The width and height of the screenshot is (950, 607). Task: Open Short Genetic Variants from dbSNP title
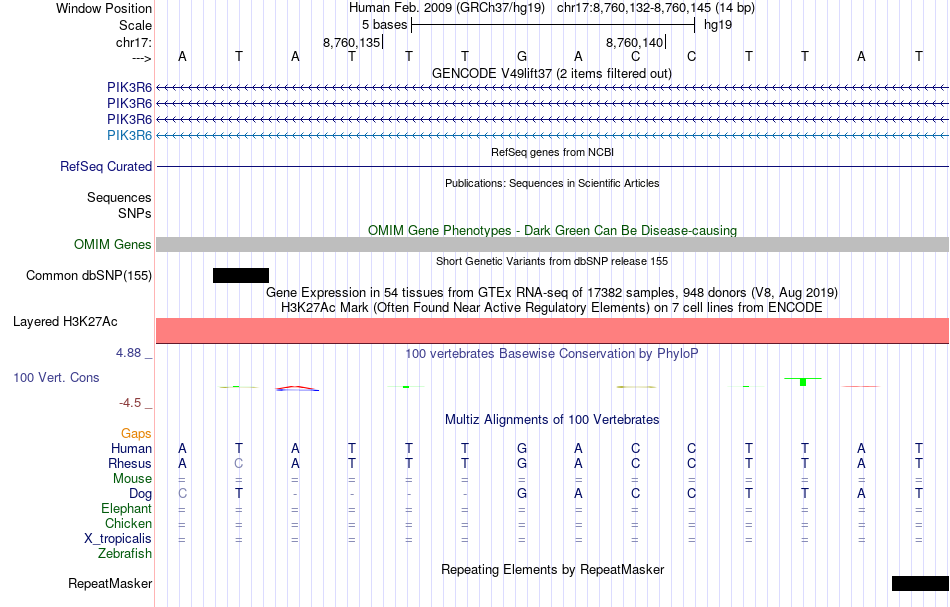coord(551,262)
